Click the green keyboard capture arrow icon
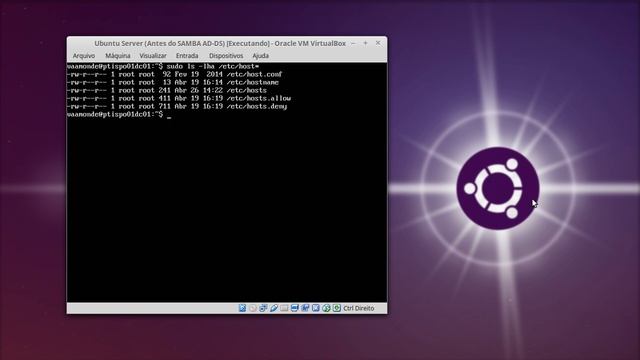The image size is (640, 360). (x=337, y=308)
